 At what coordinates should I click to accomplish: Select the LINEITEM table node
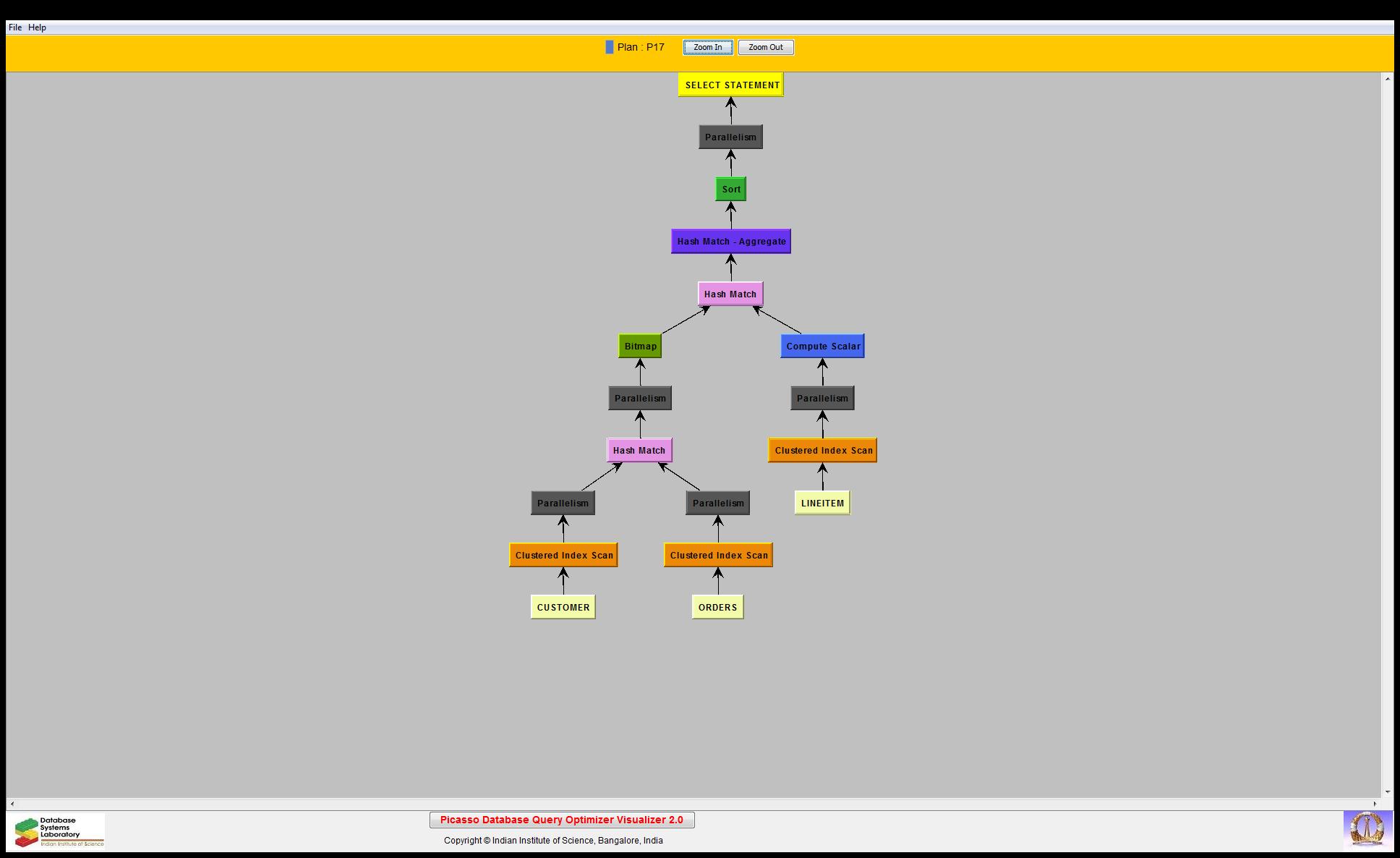[x=822, y=503]
